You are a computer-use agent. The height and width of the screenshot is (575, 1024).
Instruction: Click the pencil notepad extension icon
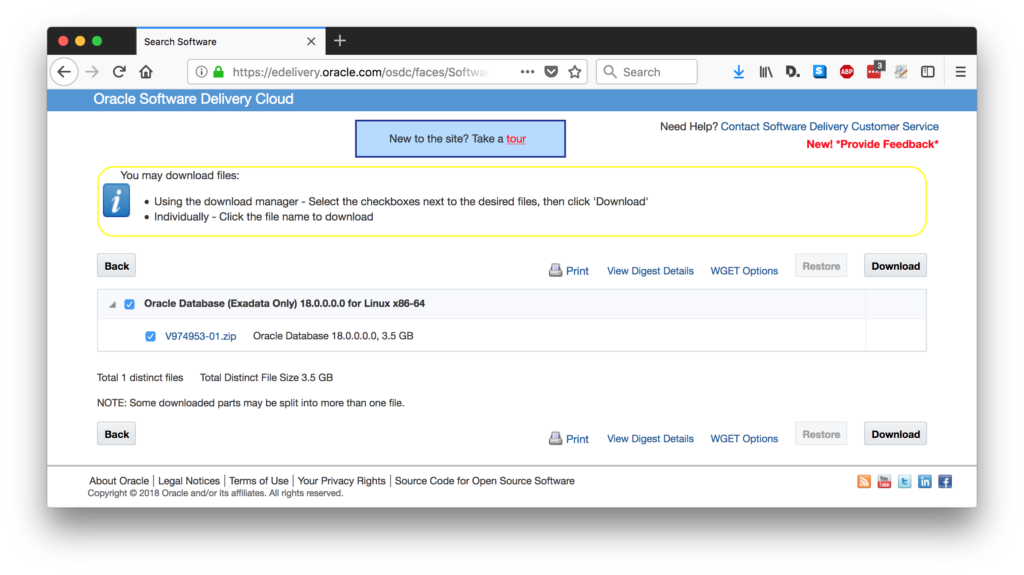[901, 72]
